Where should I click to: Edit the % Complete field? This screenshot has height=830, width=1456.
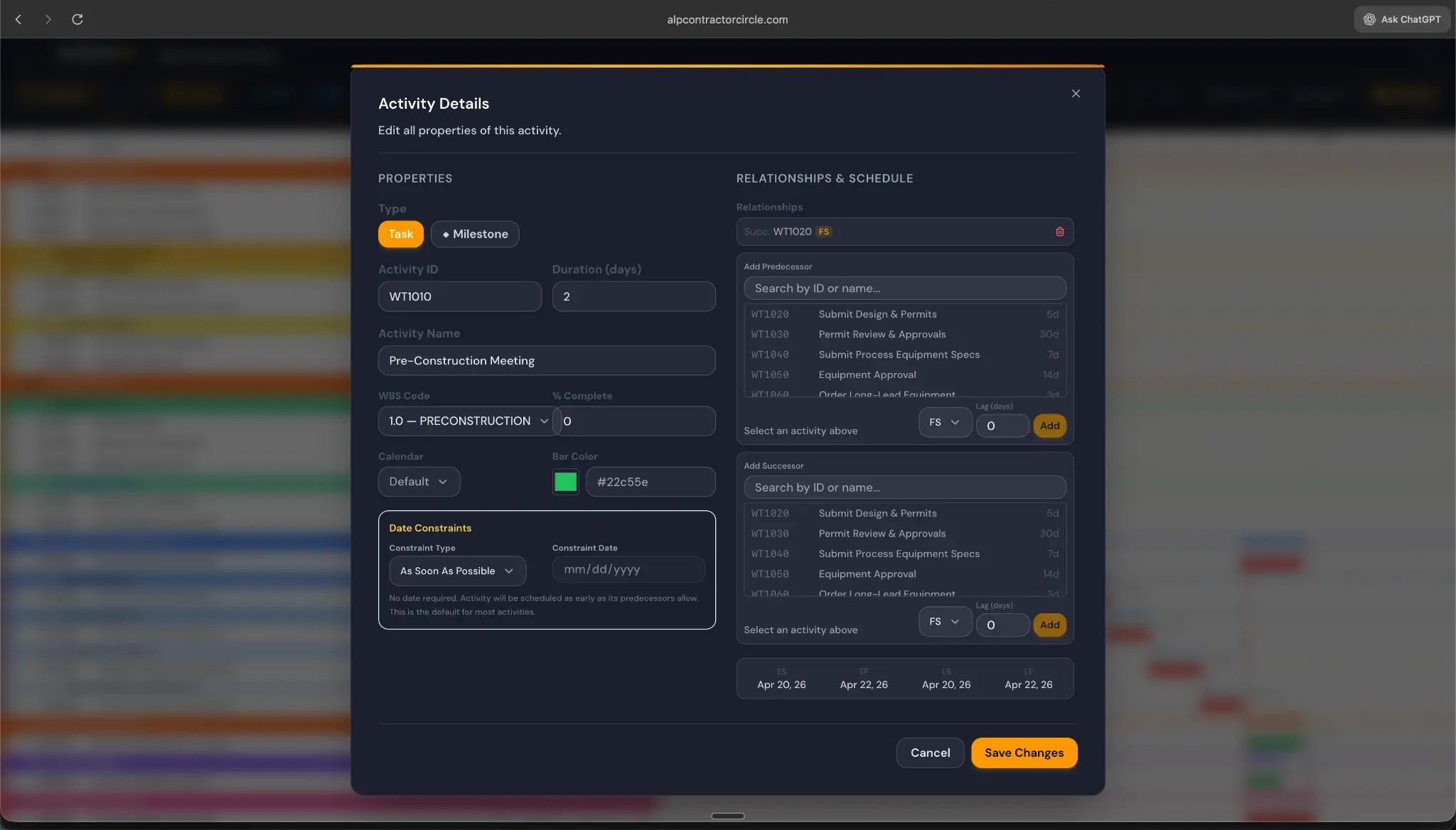634,421
